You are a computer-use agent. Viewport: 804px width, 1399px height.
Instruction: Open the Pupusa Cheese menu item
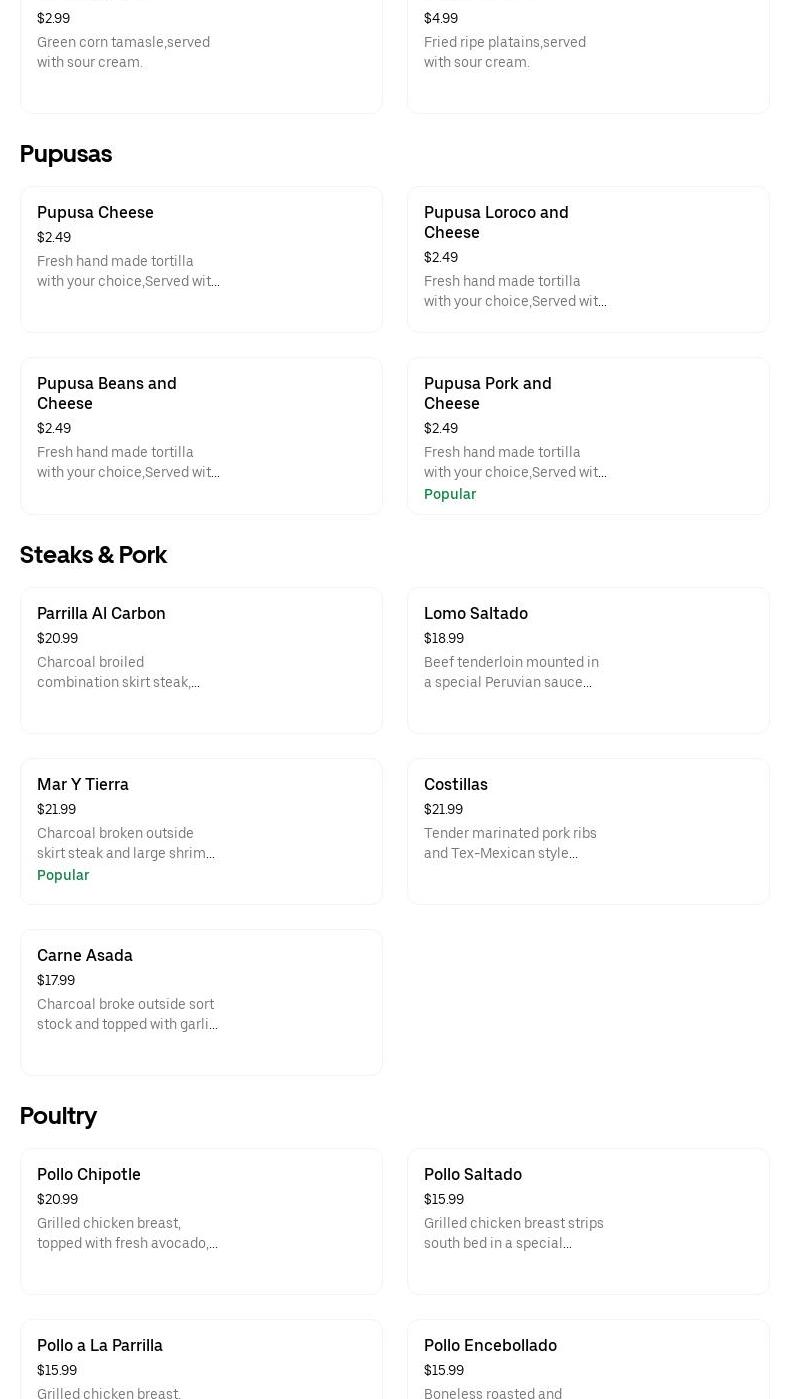coord(200,259)
